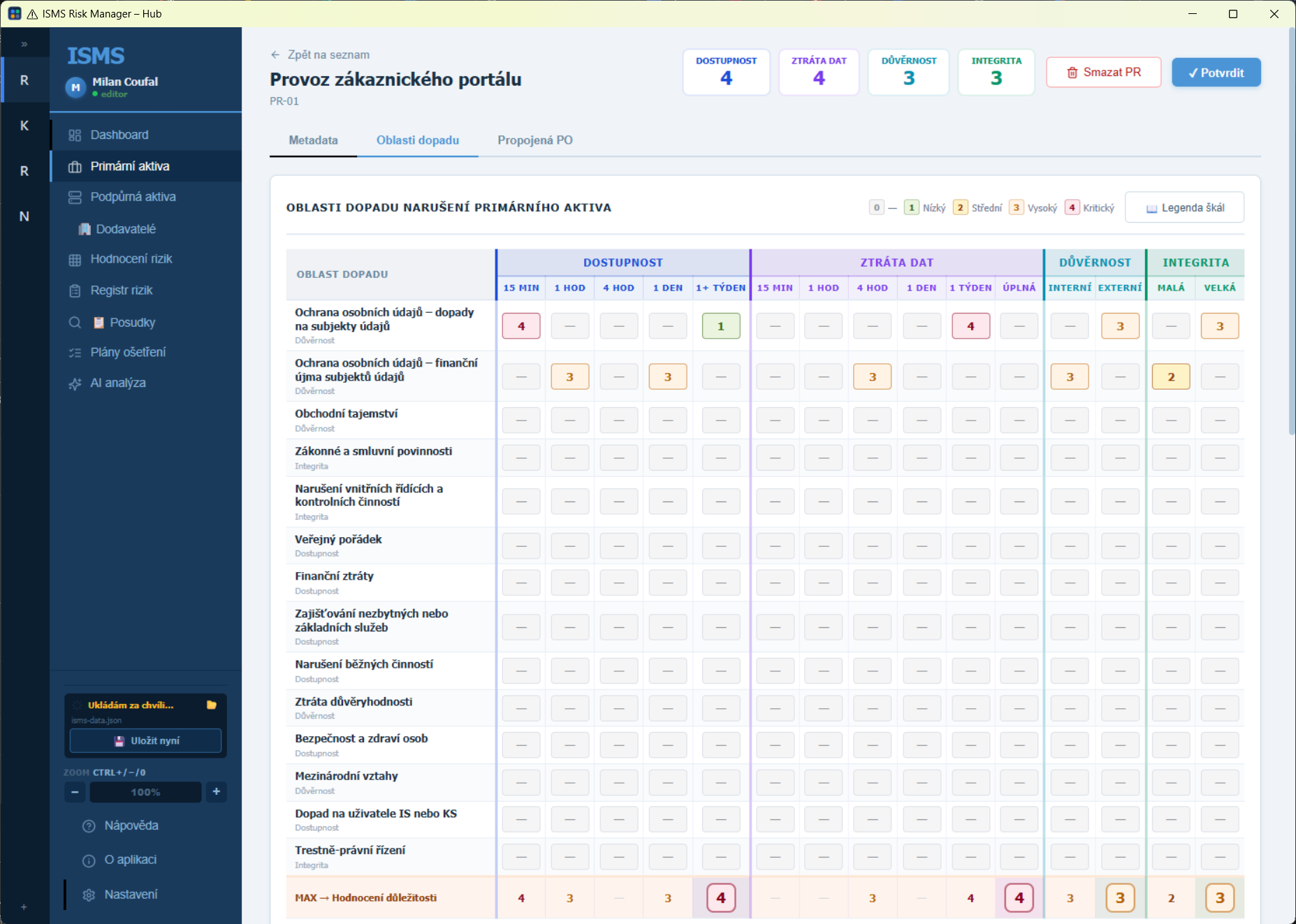Open Nastavení gear item

pyautogui.click(x=145, y=895)
